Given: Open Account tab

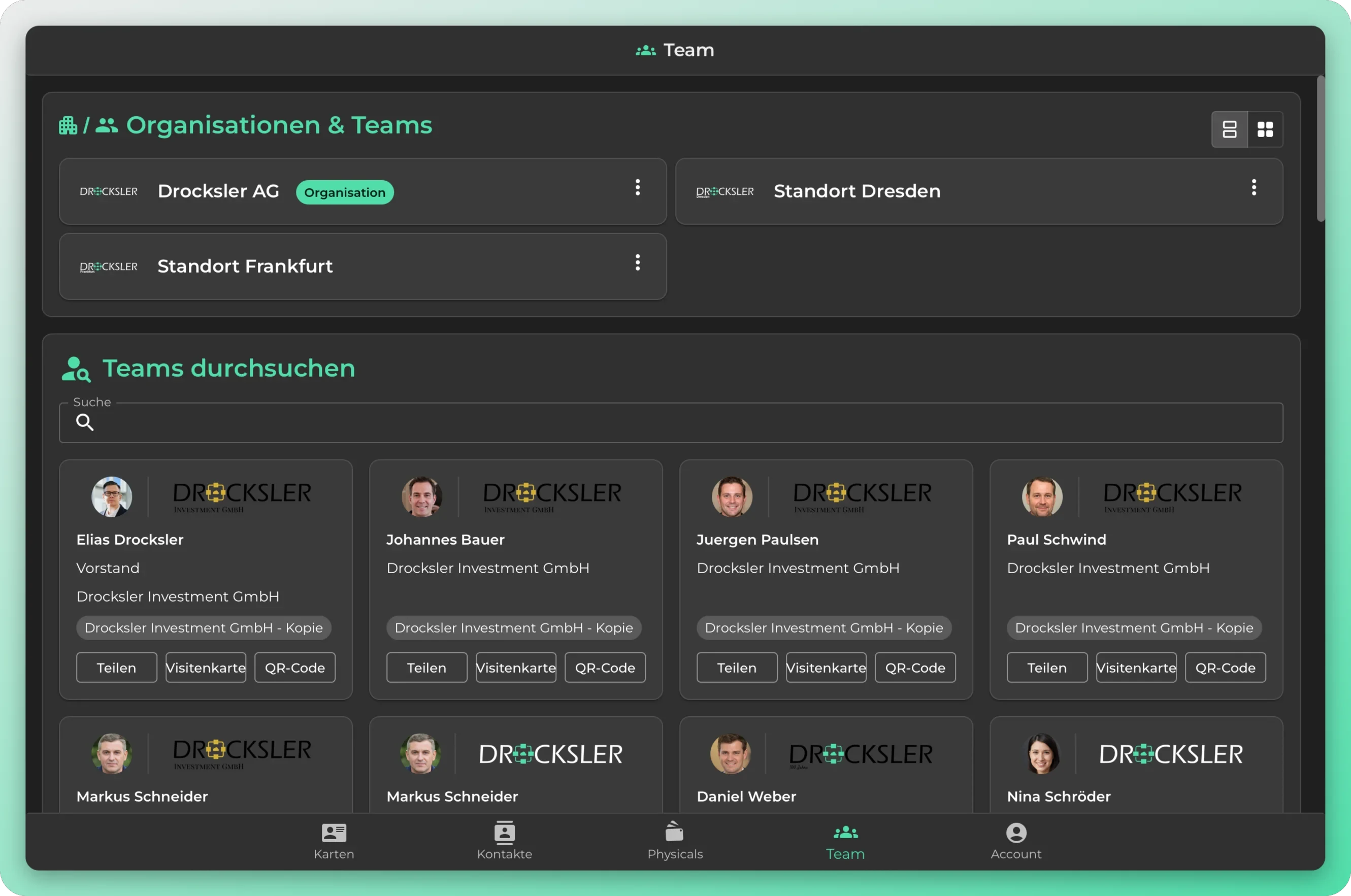Looking at the screenshot, I should tap(1015, 841).
